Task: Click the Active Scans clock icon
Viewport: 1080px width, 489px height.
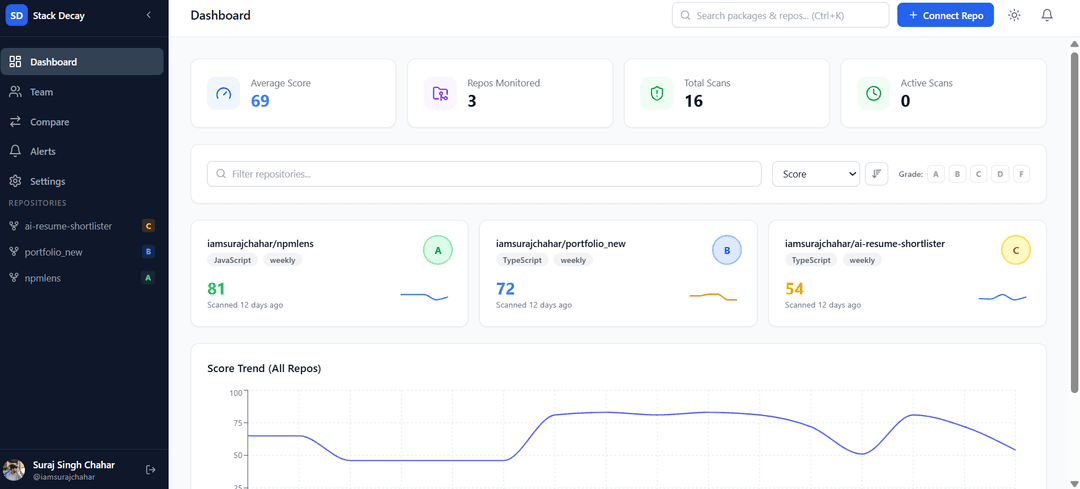Action: click(873, 93)
